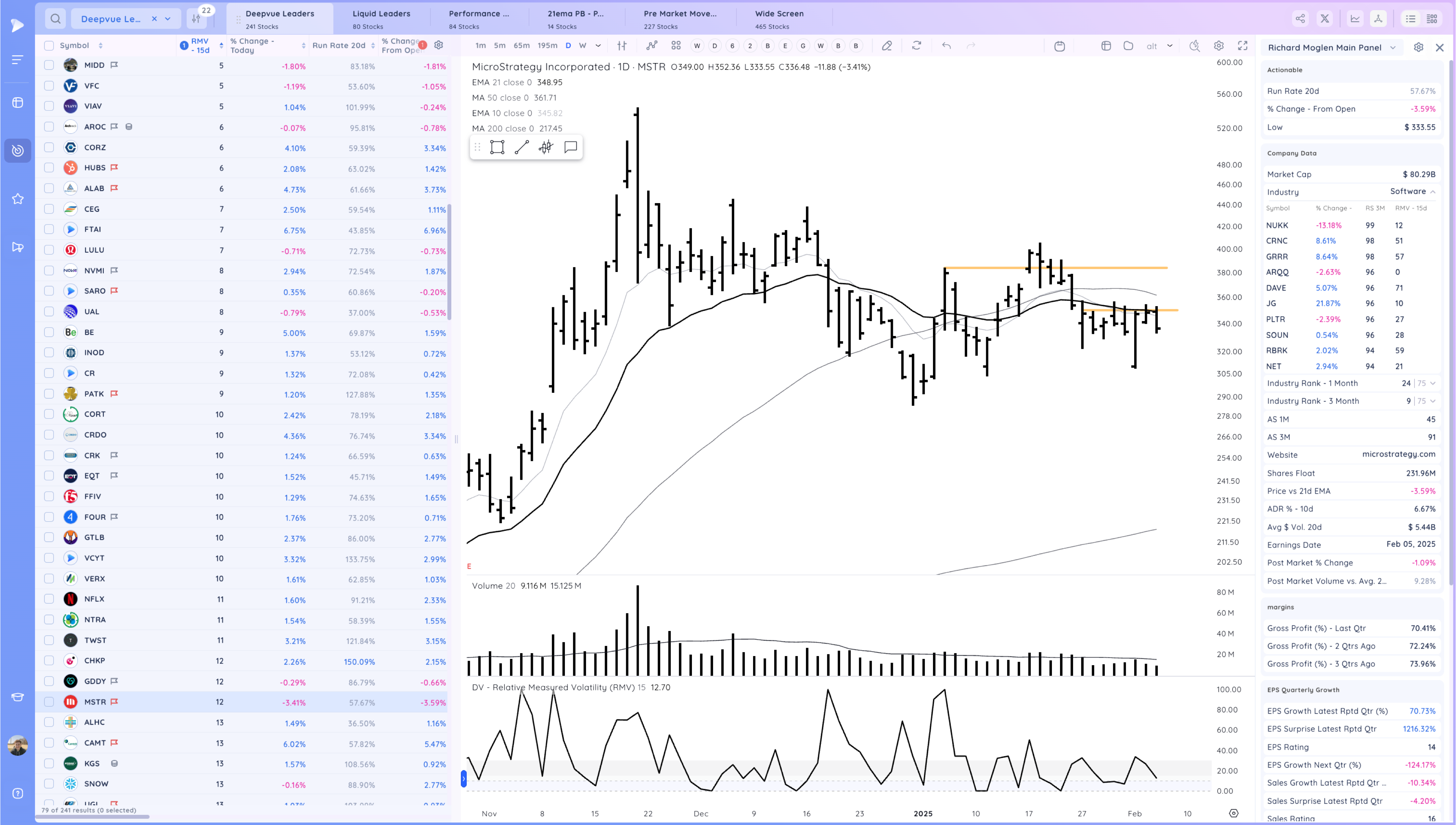Screen dimensions: 1456x825
Task: Toggle the select-all Symbol checkbox
Action: click(x=49, y=46)
